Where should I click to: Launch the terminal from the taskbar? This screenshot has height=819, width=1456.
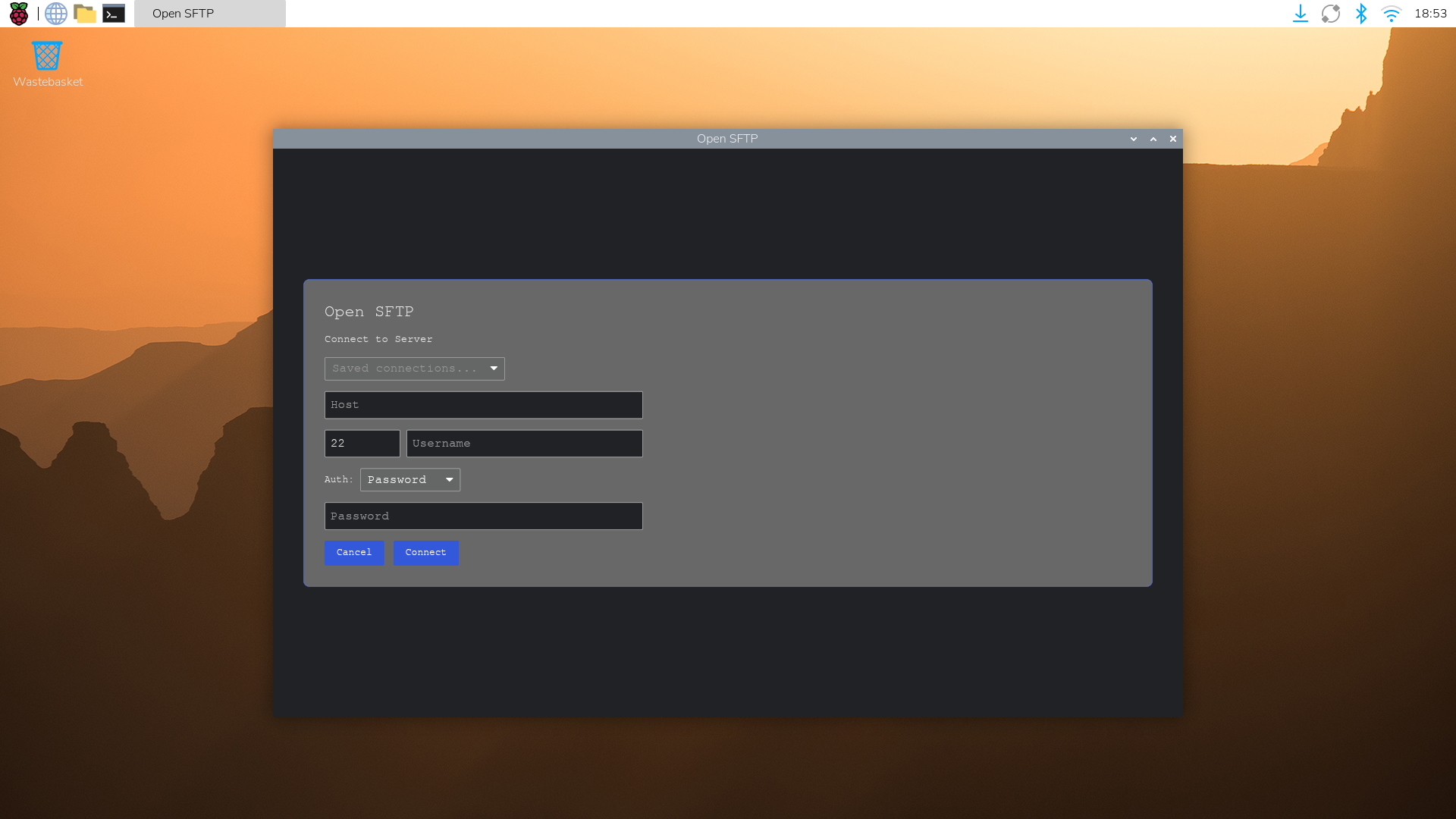point(114,13)
